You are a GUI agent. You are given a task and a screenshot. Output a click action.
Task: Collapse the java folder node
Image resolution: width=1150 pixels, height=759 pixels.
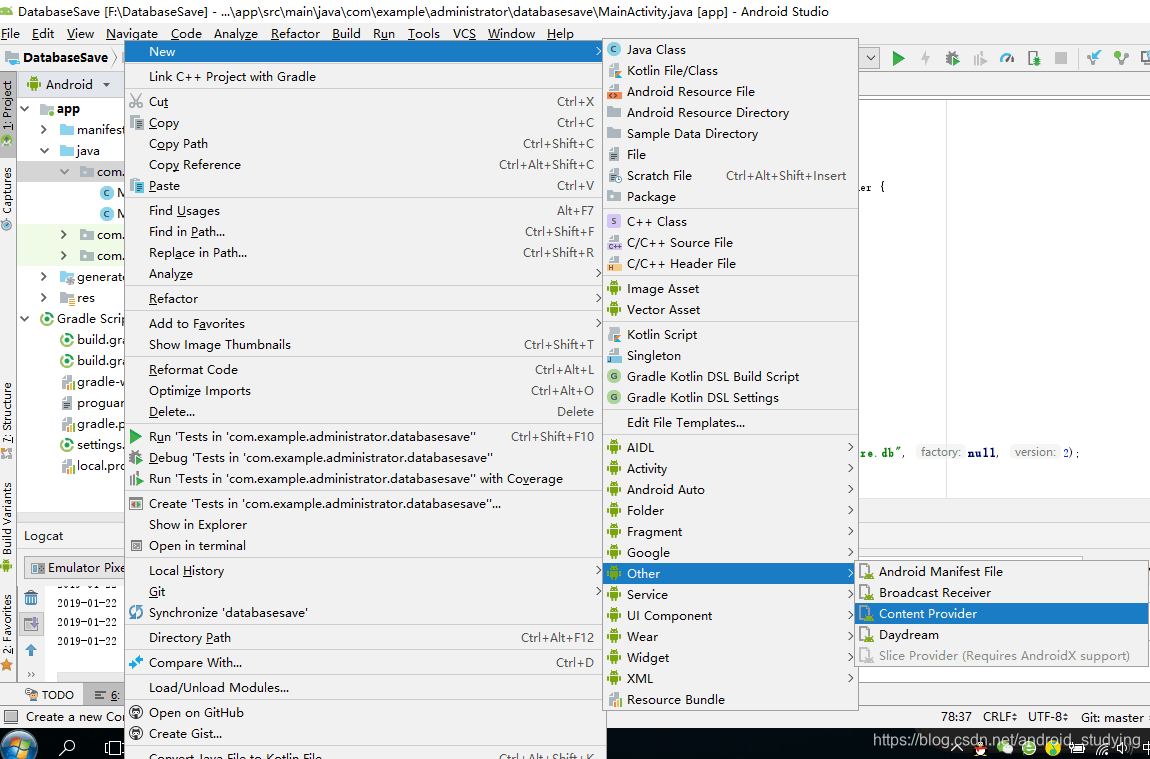(x=45, y=150)
